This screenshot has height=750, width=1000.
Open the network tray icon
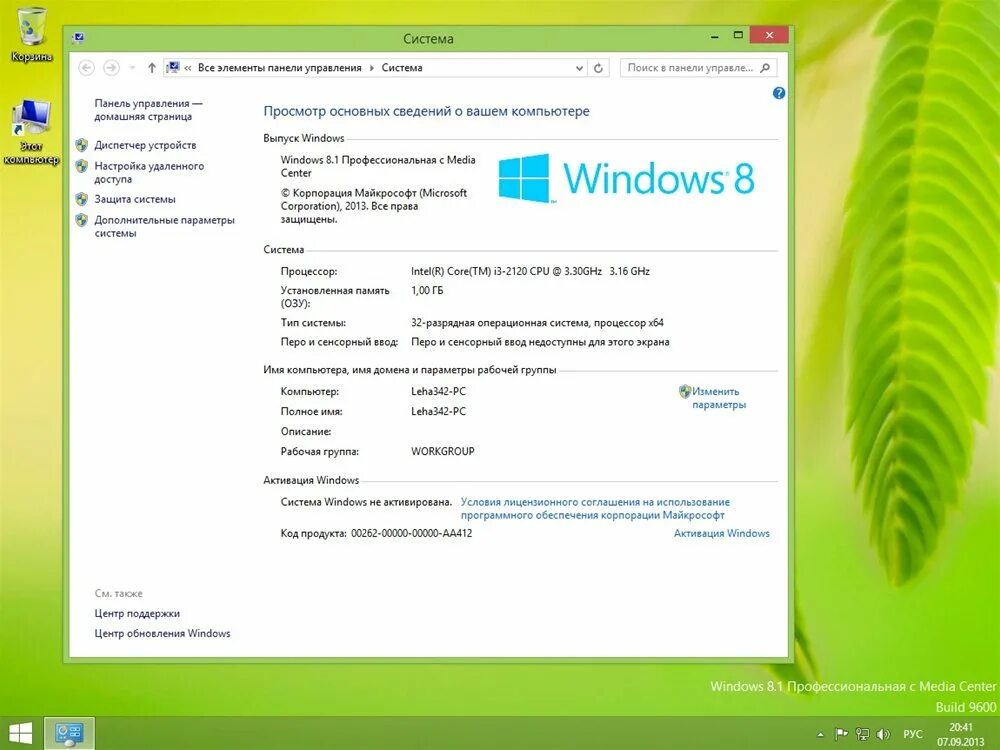pyautogui.click(x=862, y=735)
